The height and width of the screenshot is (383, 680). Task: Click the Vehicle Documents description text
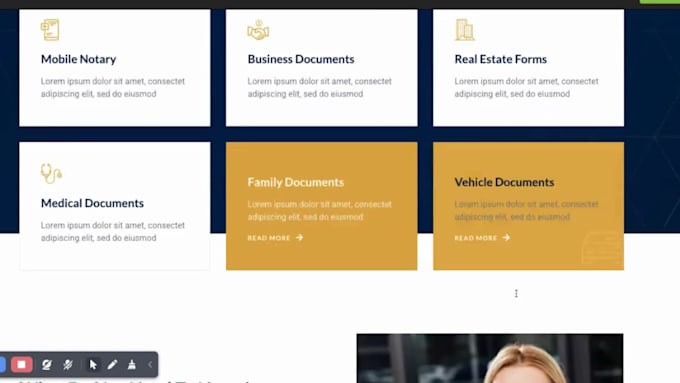tap(526, 210)
